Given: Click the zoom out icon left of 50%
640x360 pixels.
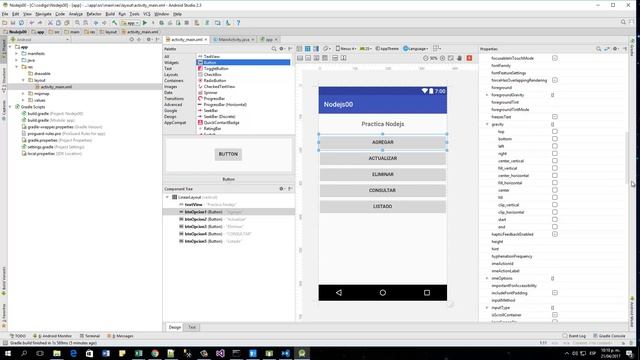Looking at the screenshot, I should pos(425,58).
